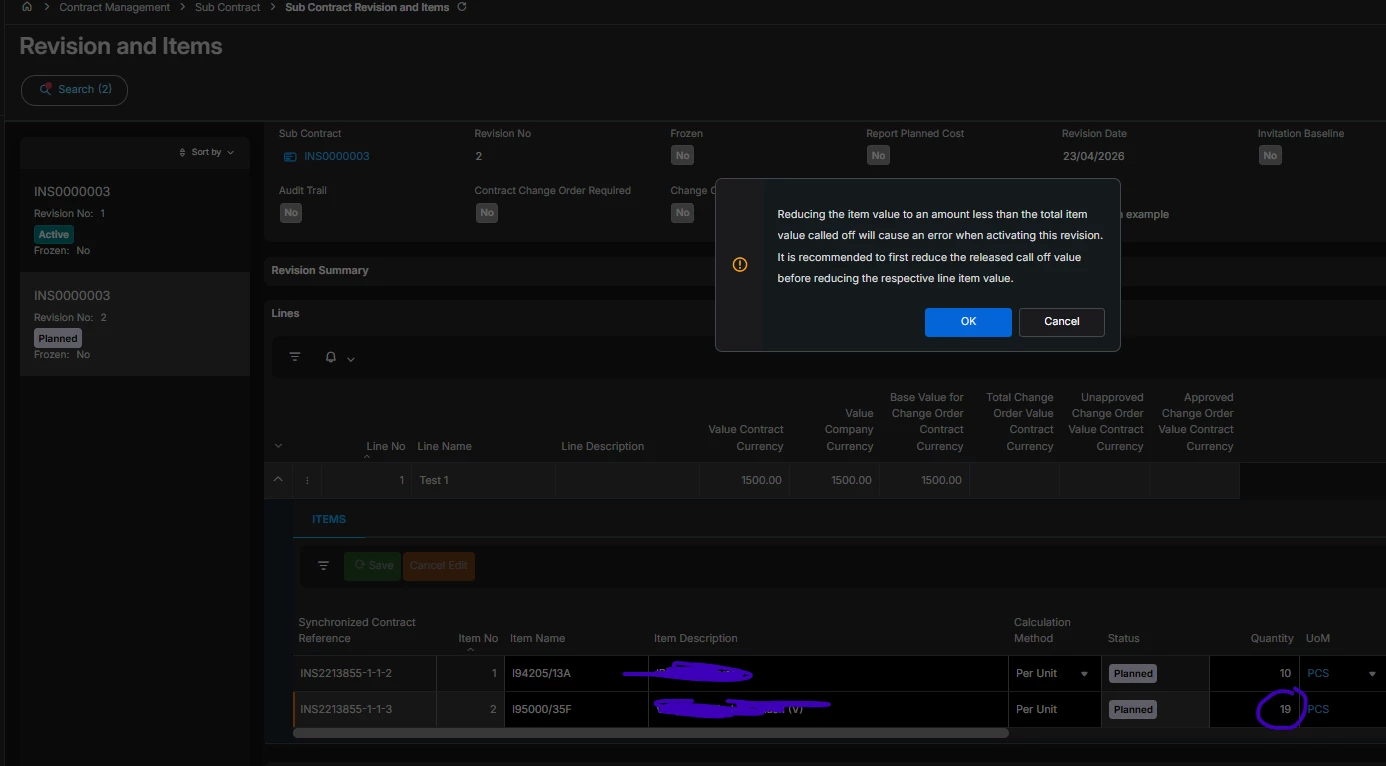Open the filter icon in the Lines toolbar
The width and height of the screenshot is (1386, 766).
tap(295, 357)
